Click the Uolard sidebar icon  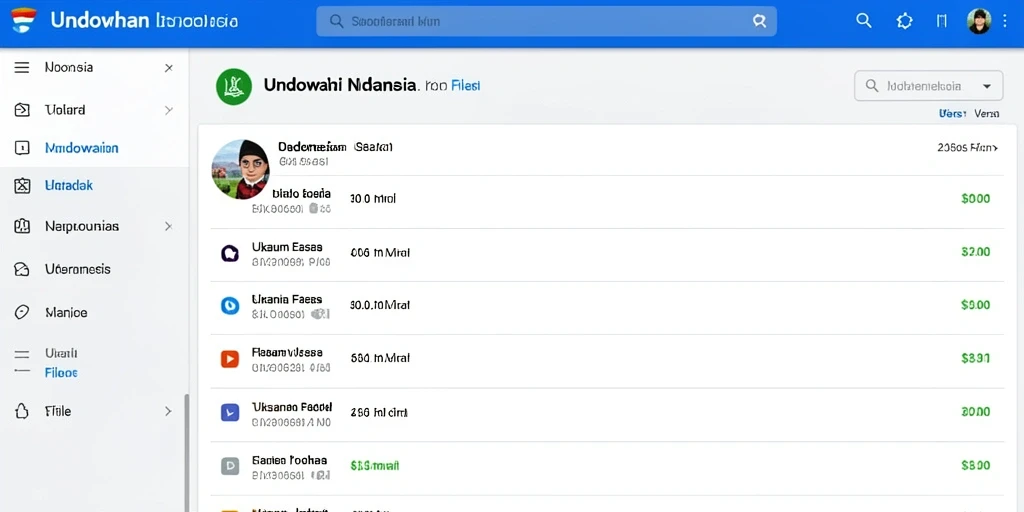click(22, 110)
